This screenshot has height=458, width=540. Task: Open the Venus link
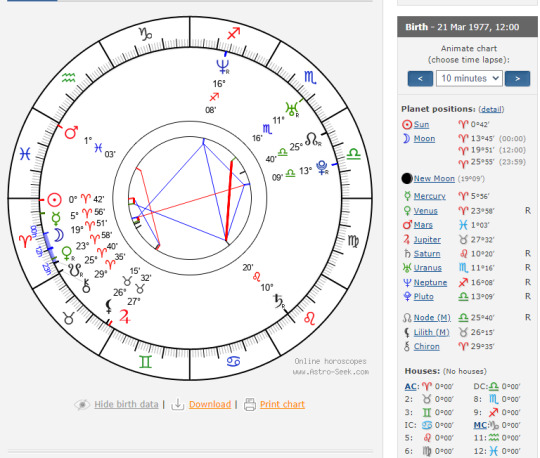click(x=426, y=210)
